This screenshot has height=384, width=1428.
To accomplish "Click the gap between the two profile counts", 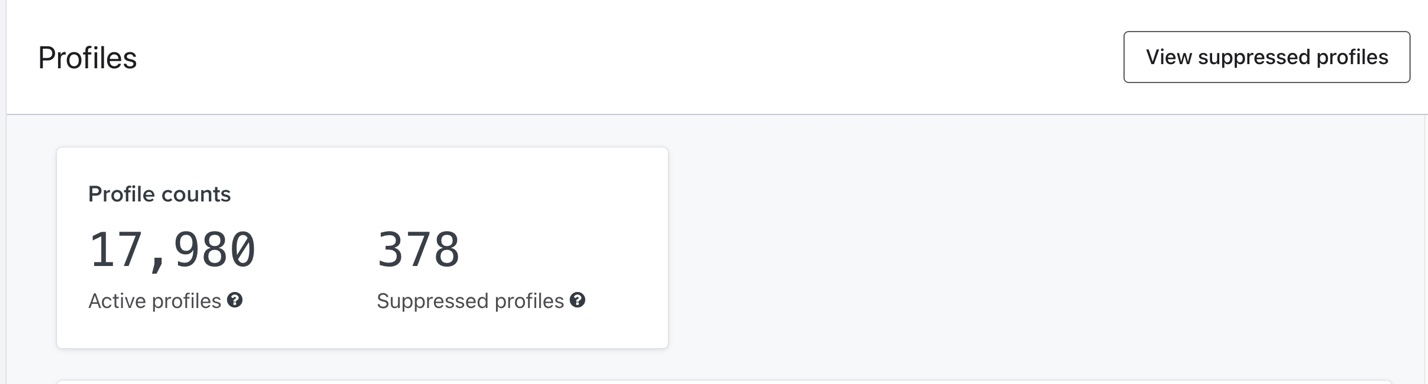I will 317,249.
